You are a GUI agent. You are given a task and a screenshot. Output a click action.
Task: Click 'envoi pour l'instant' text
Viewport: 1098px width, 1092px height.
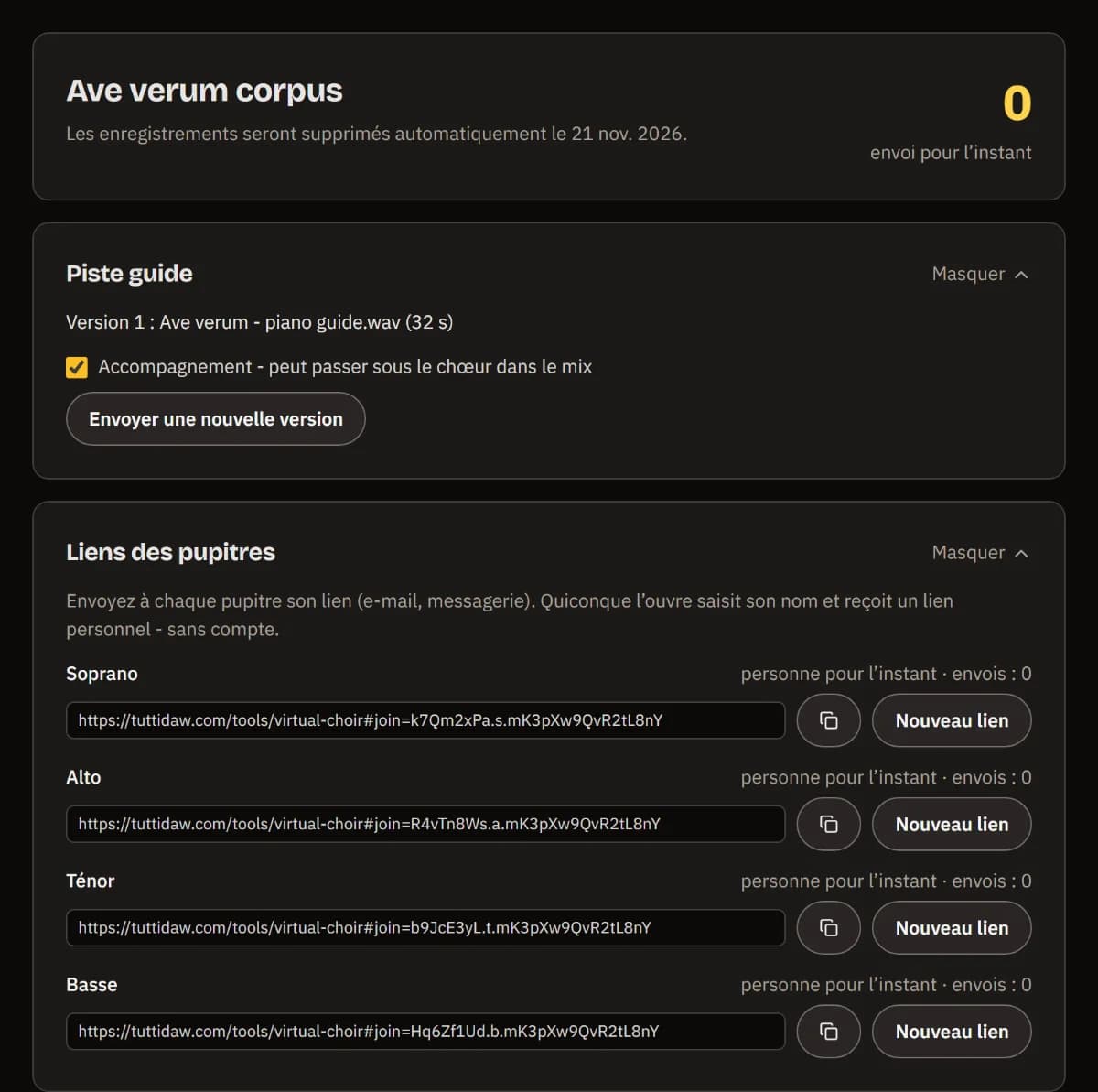coord(951,153)
